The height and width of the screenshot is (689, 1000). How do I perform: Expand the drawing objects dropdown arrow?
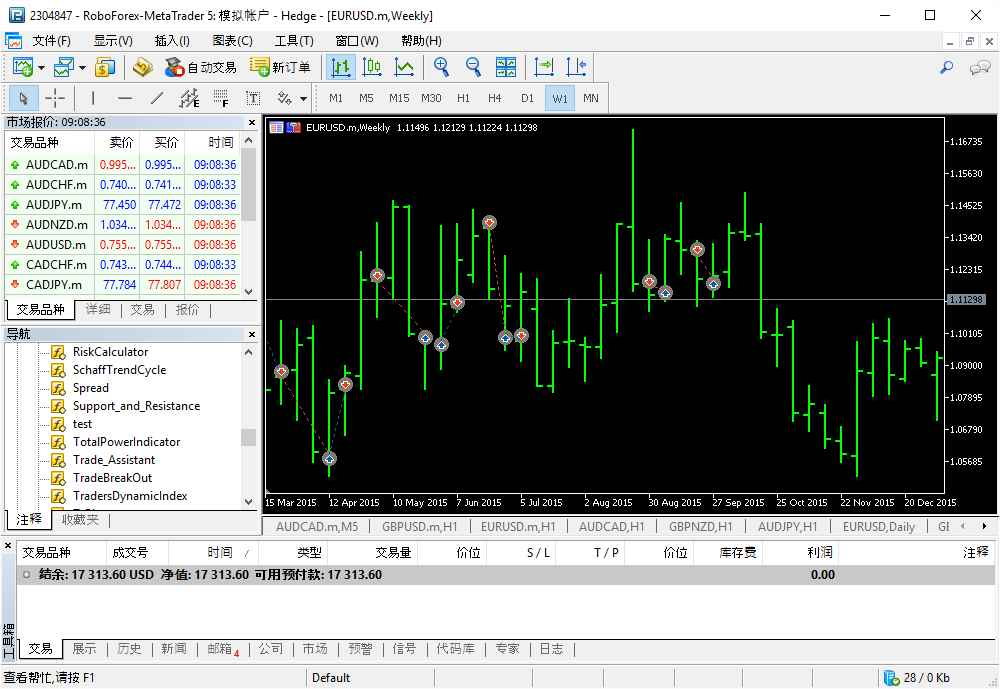(304, 98)
